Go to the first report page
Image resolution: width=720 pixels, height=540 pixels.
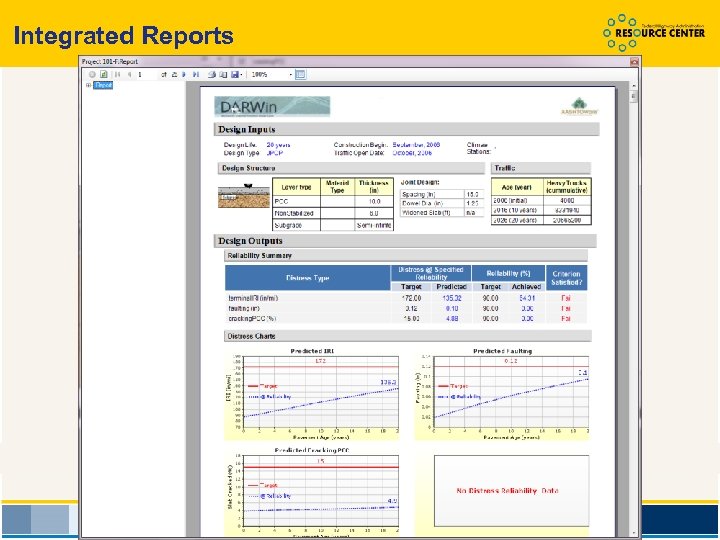tap(118, 74)
